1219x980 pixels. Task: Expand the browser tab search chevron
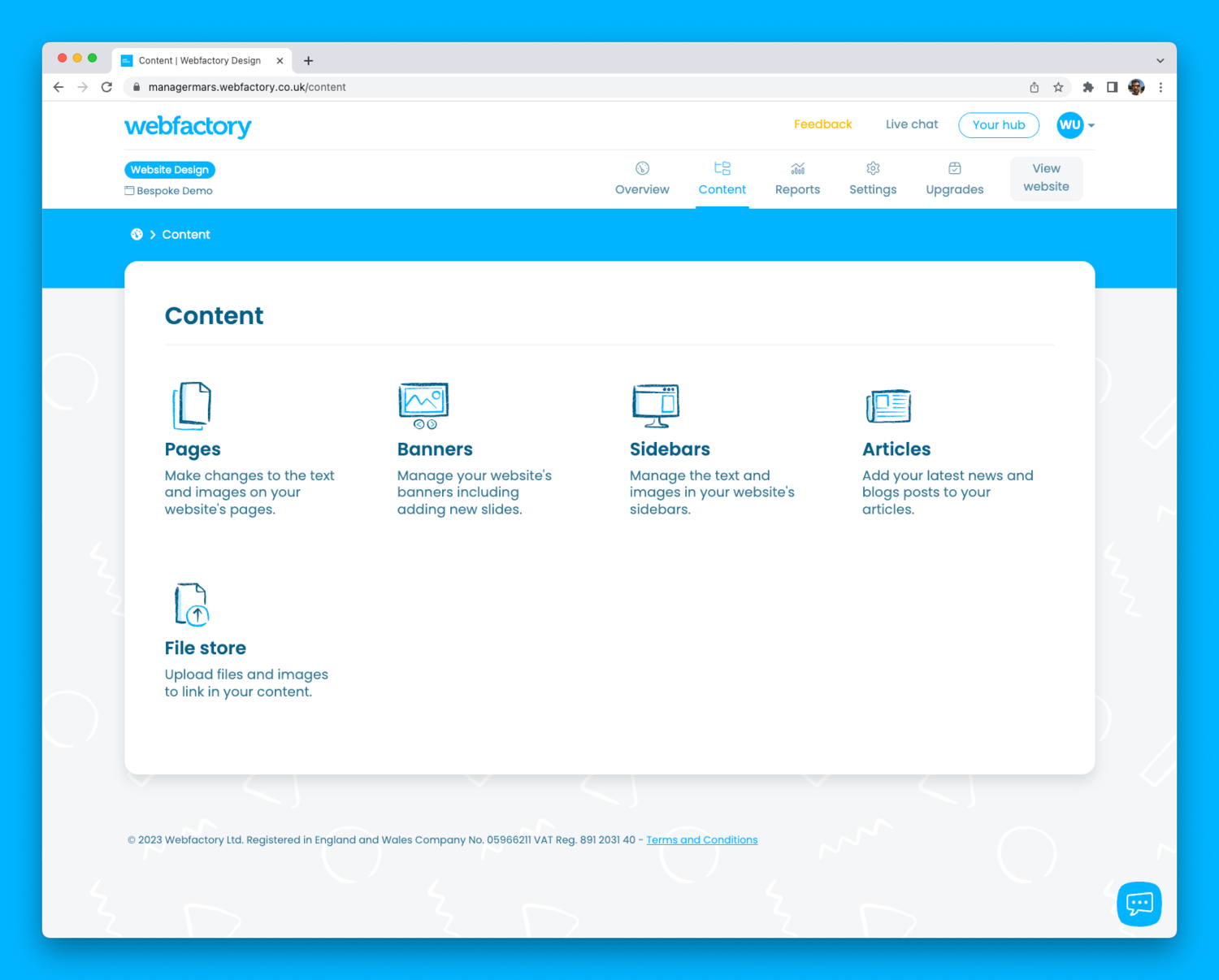point(1160,61)
